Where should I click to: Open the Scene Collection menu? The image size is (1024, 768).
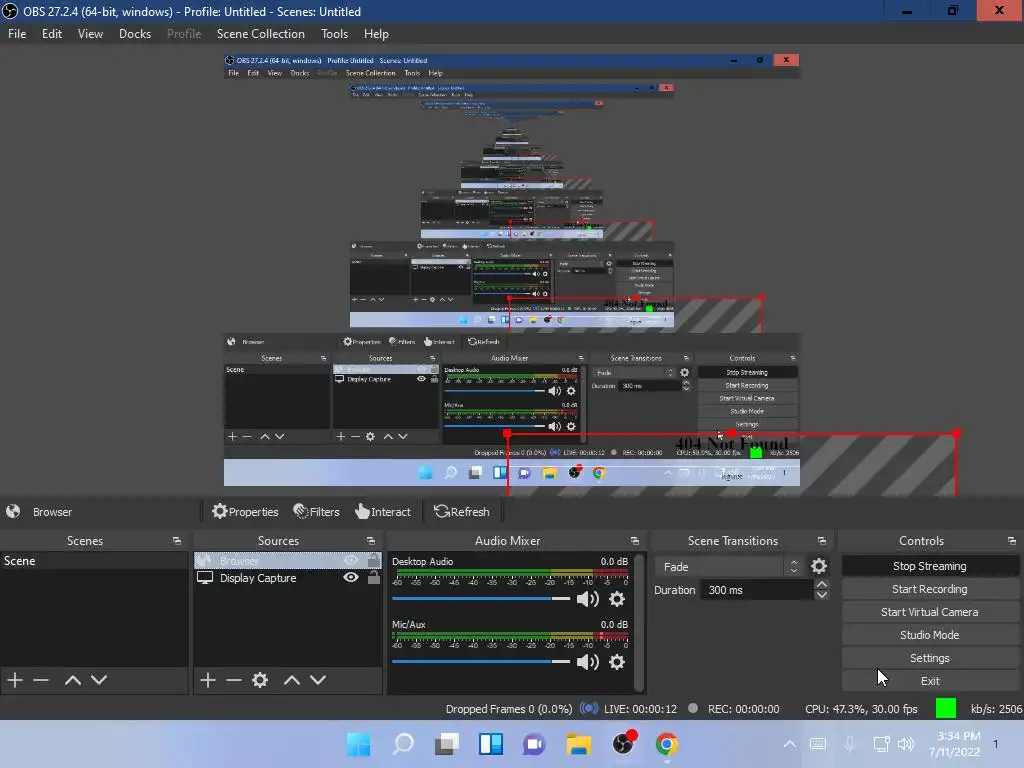point(261,34)
